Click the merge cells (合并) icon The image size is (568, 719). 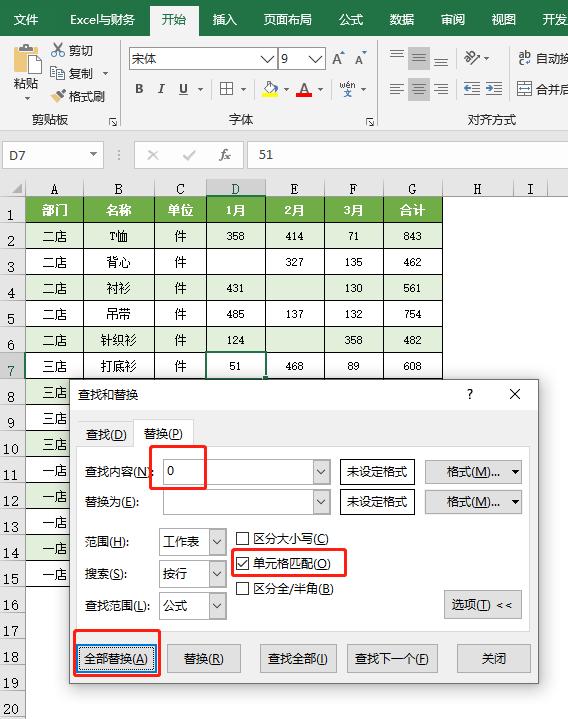[524, 88]
